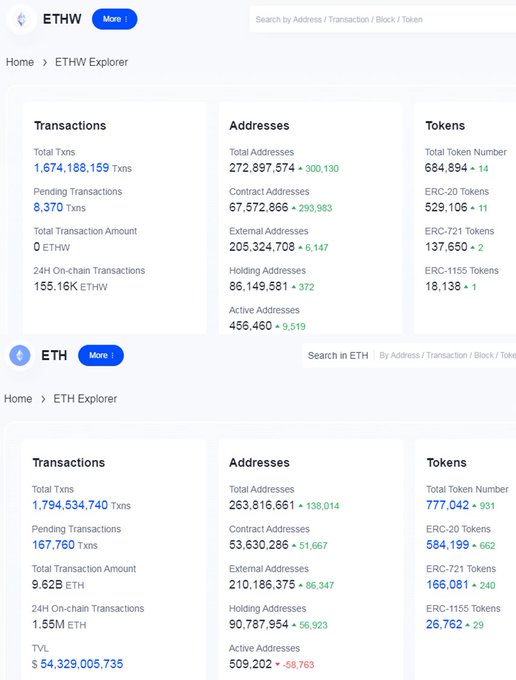Open ETH ERC-20 tokens count 584,199
This screenshot has height=680, width=516.
point(447,545)
